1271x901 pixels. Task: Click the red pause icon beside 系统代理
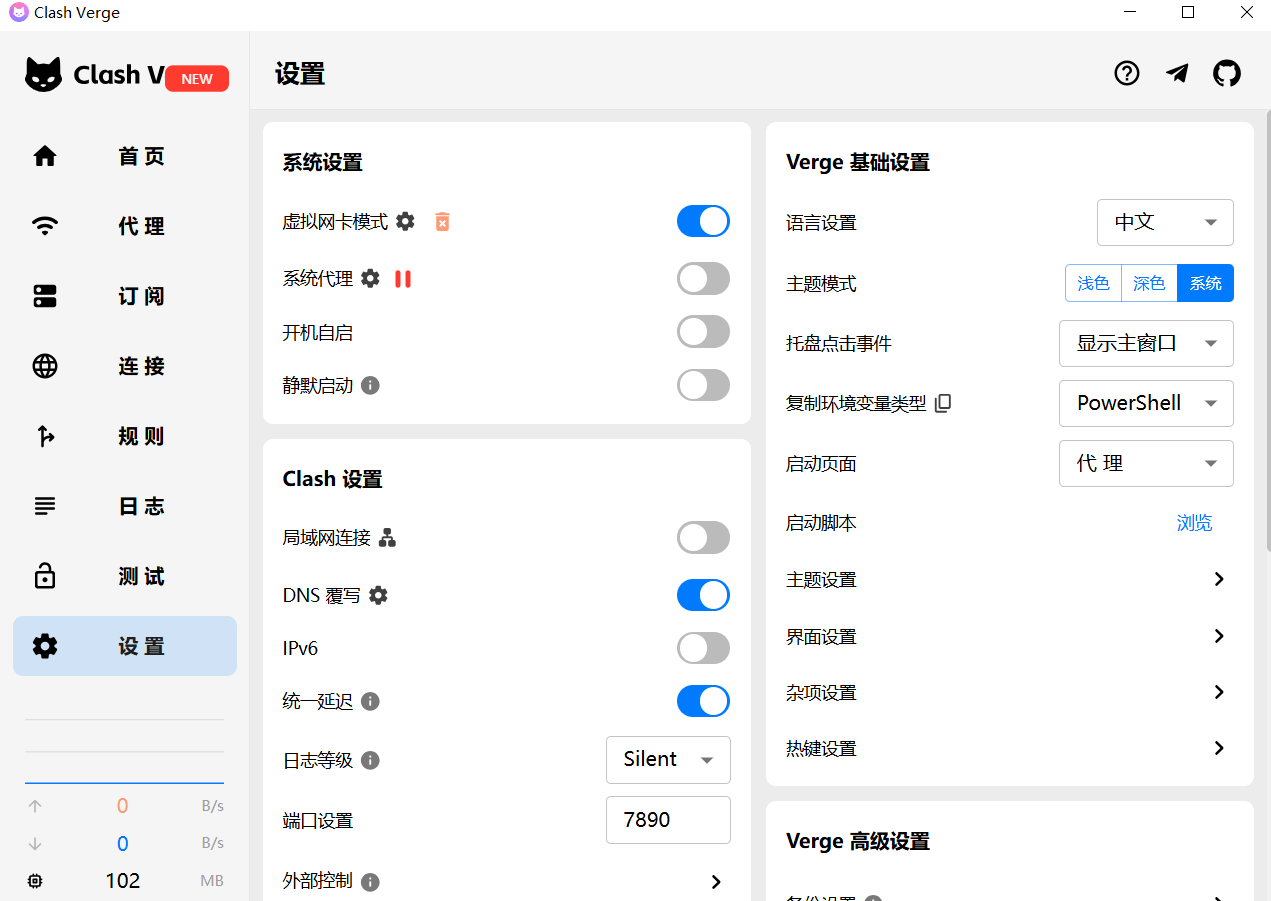(403, 278)
